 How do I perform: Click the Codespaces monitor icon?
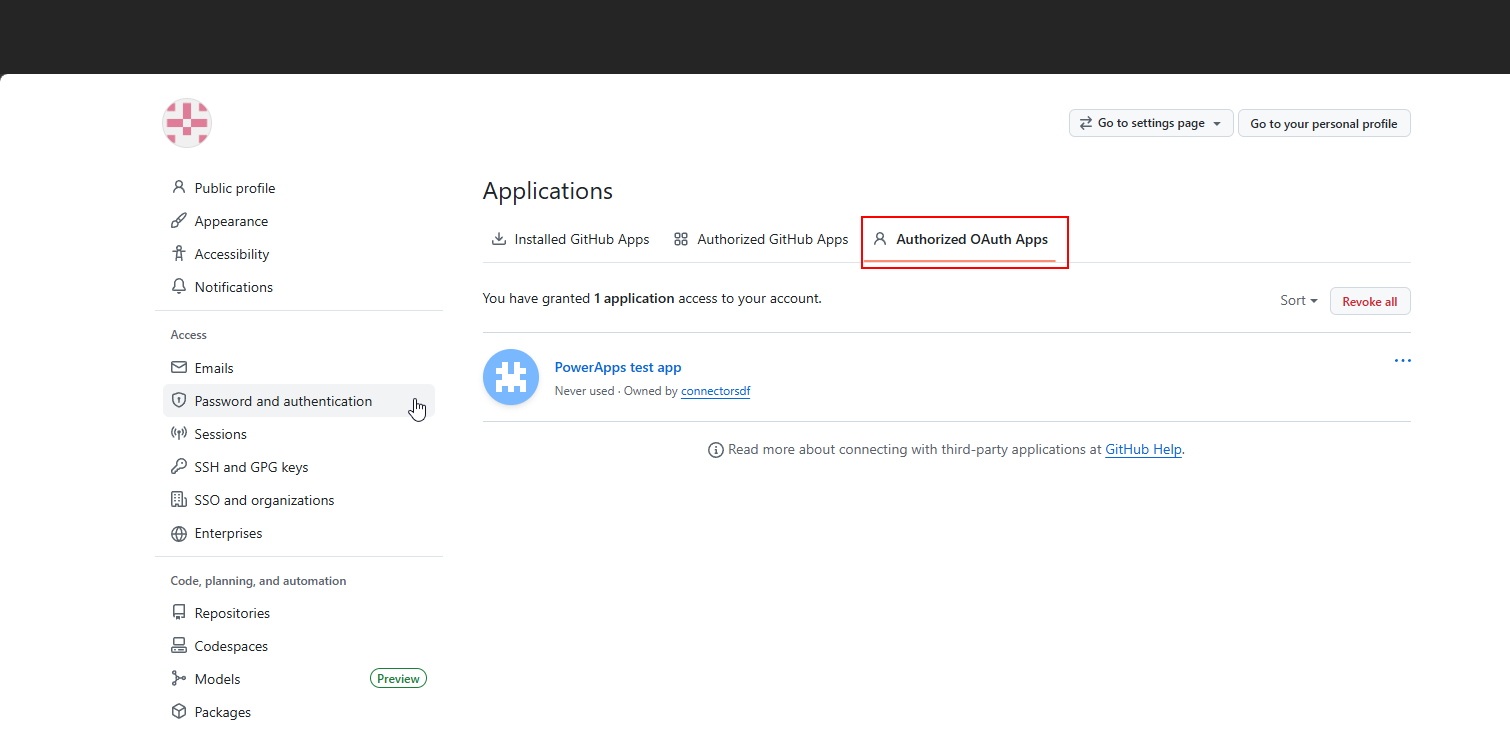179,646
